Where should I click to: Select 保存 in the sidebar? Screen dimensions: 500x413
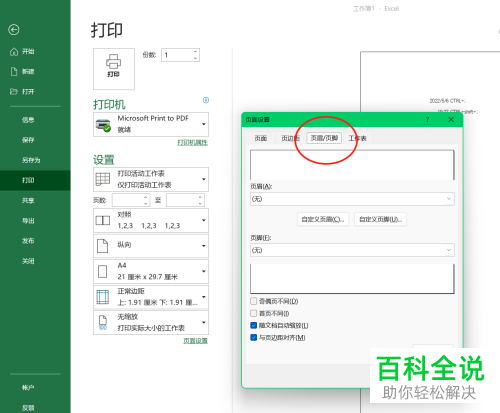[28, 140]
